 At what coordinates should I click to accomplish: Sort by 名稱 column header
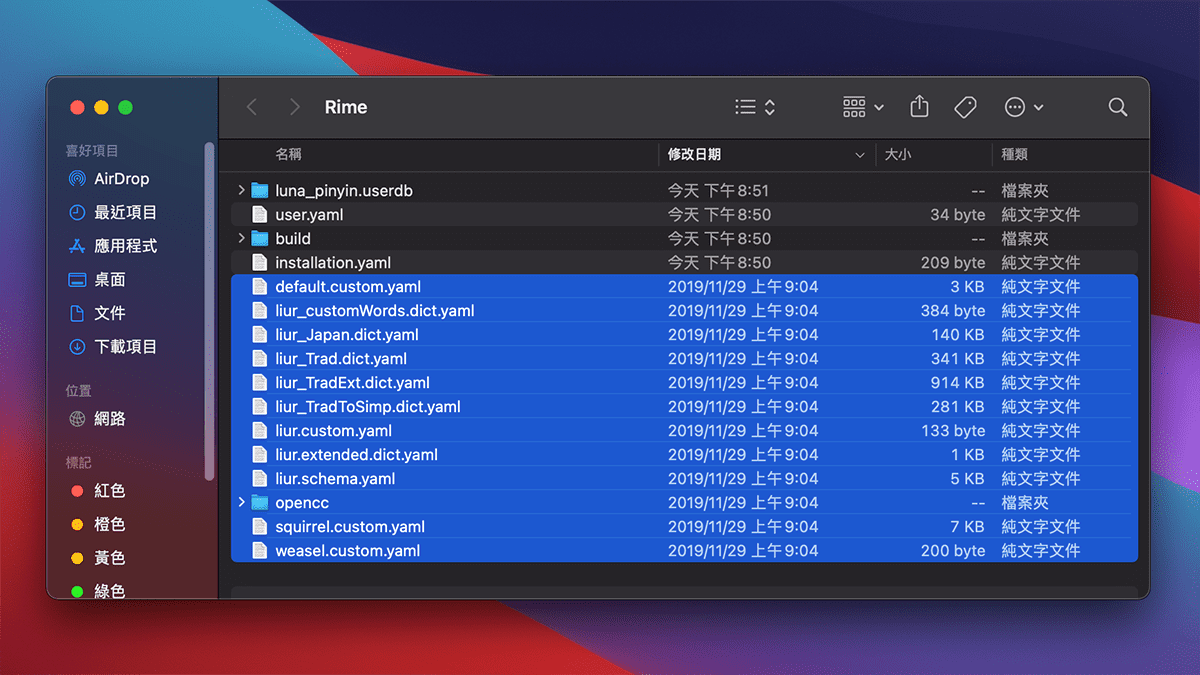coord(288,155)
